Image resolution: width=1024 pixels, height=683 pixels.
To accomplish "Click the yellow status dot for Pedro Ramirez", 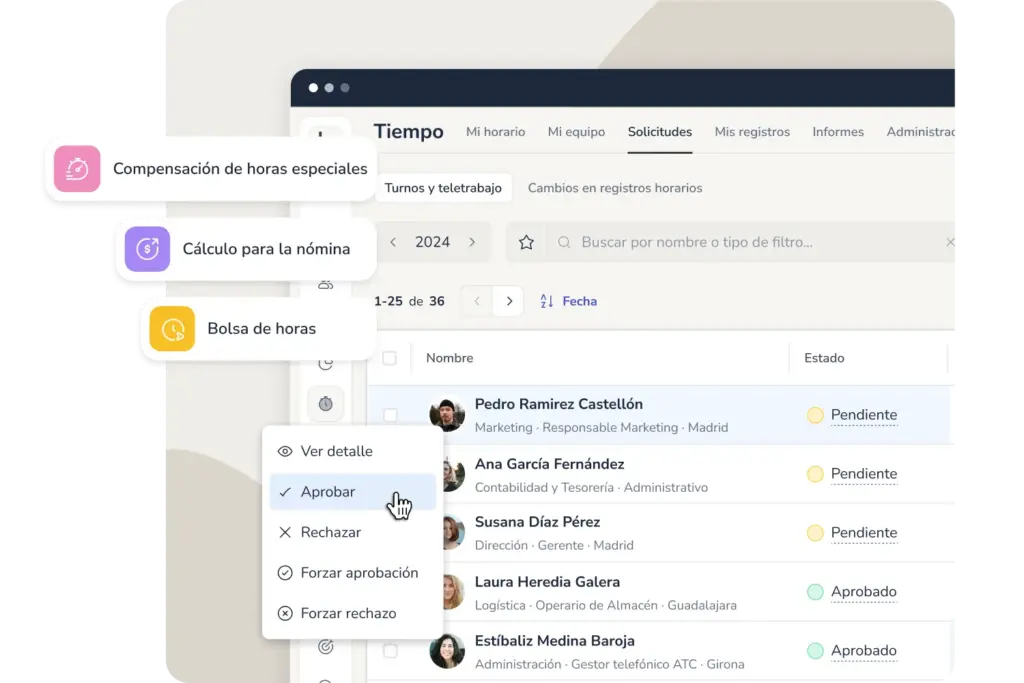I will pos(815,415).
